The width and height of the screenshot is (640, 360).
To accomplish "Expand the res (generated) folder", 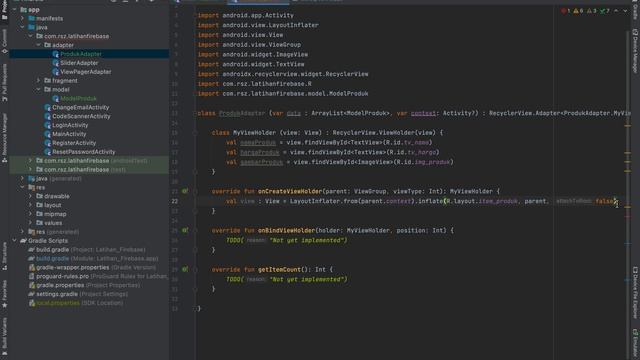I will tap(23, 232).
